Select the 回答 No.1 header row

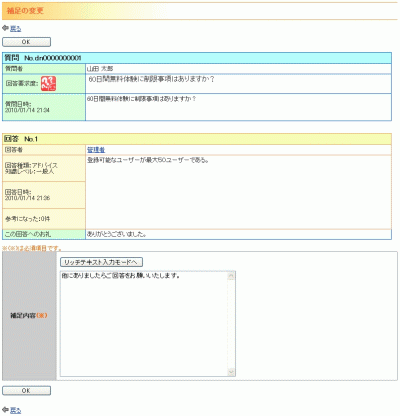click(197, 139)
